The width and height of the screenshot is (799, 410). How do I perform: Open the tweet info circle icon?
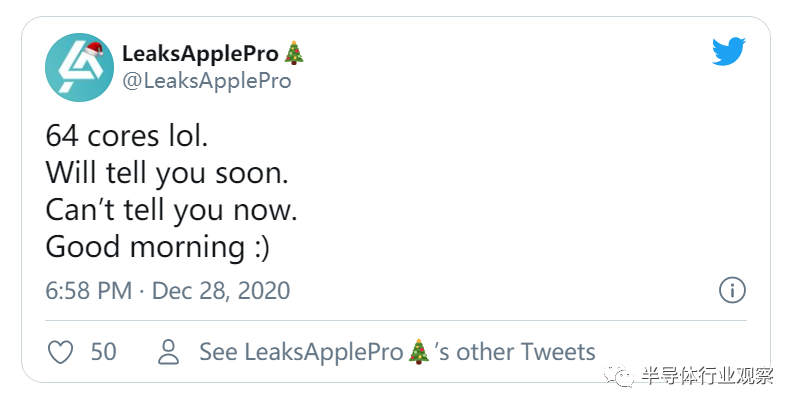732,290
